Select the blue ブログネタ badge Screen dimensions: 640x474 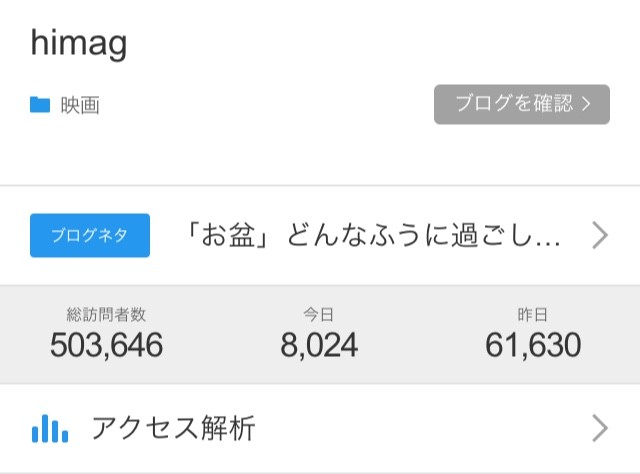point(90,236)
